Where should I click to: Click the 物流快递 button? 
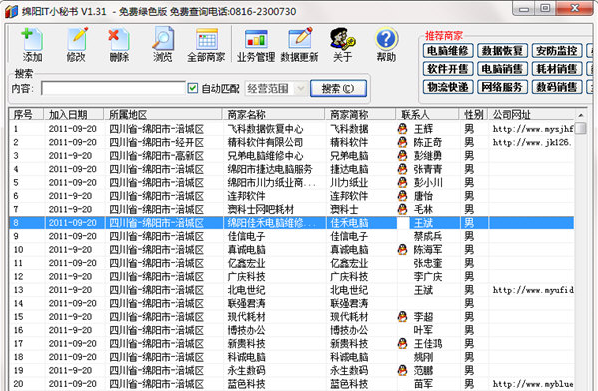pyautogui.click(x=448, y=87)
